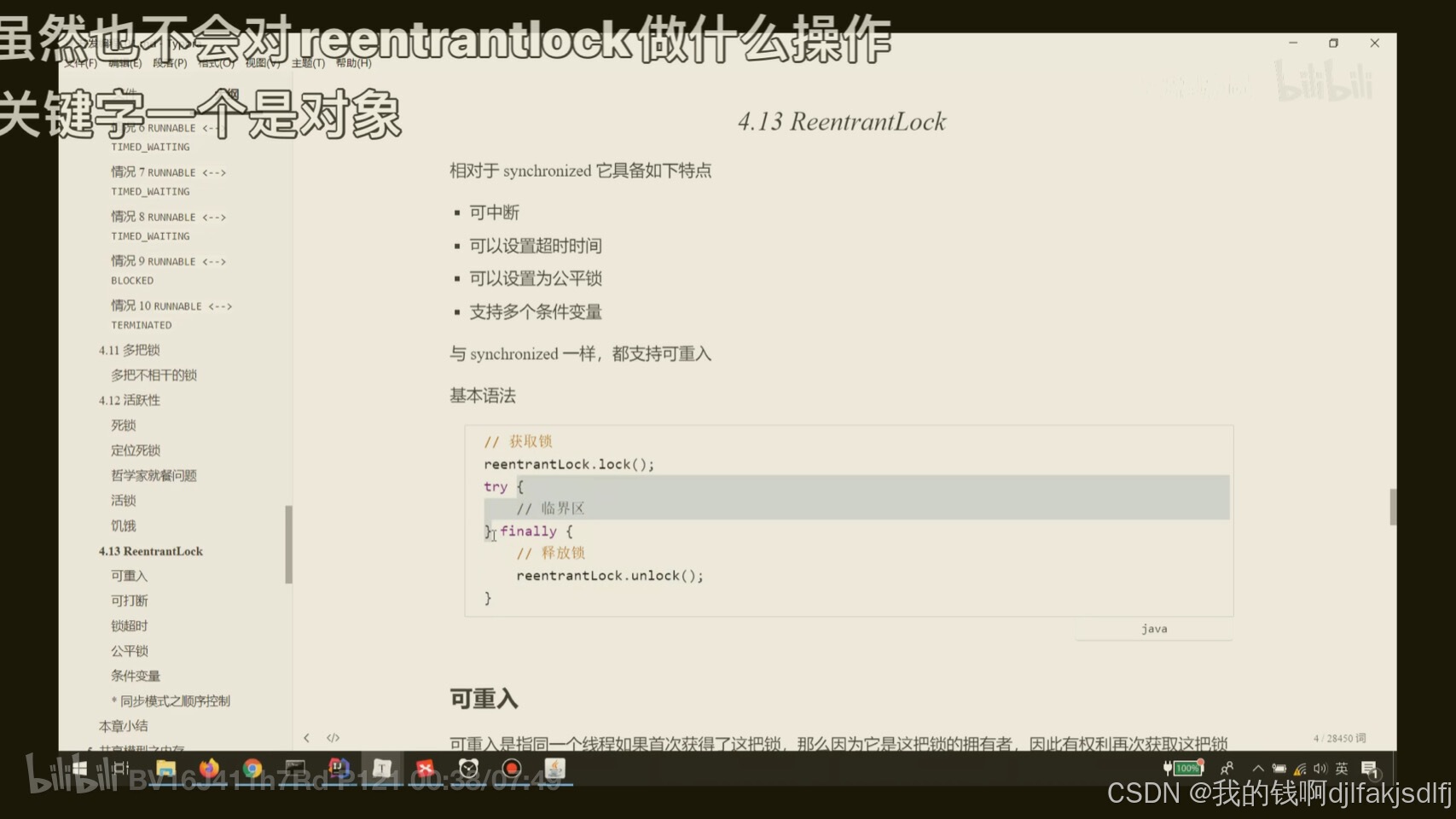Maximize or restore the Typora window
The height and width of the screenshot is (819, 1456).
click(1333, 43)
